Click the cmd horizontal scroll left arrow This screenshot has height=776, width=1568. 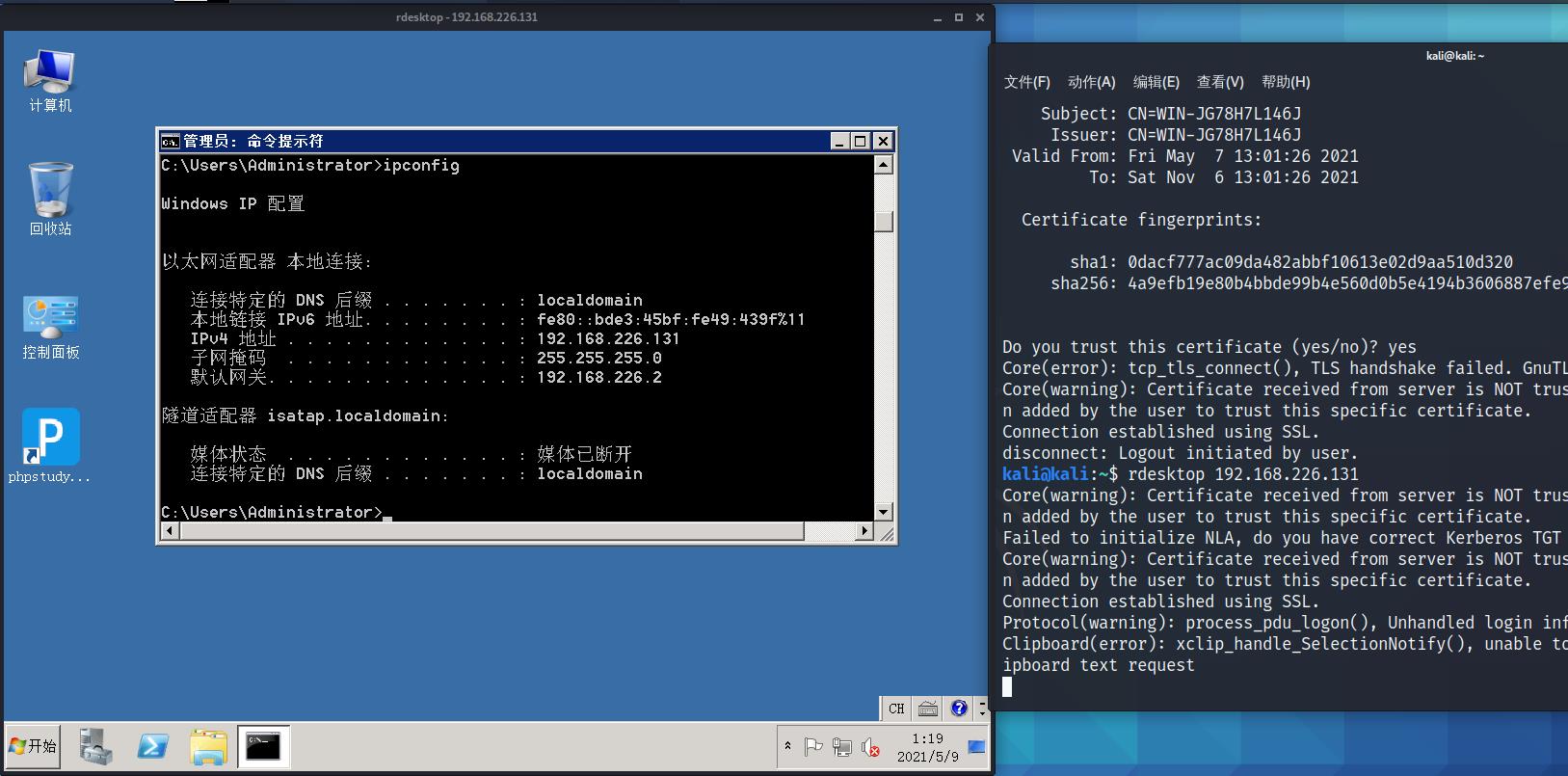pos(170,531)
